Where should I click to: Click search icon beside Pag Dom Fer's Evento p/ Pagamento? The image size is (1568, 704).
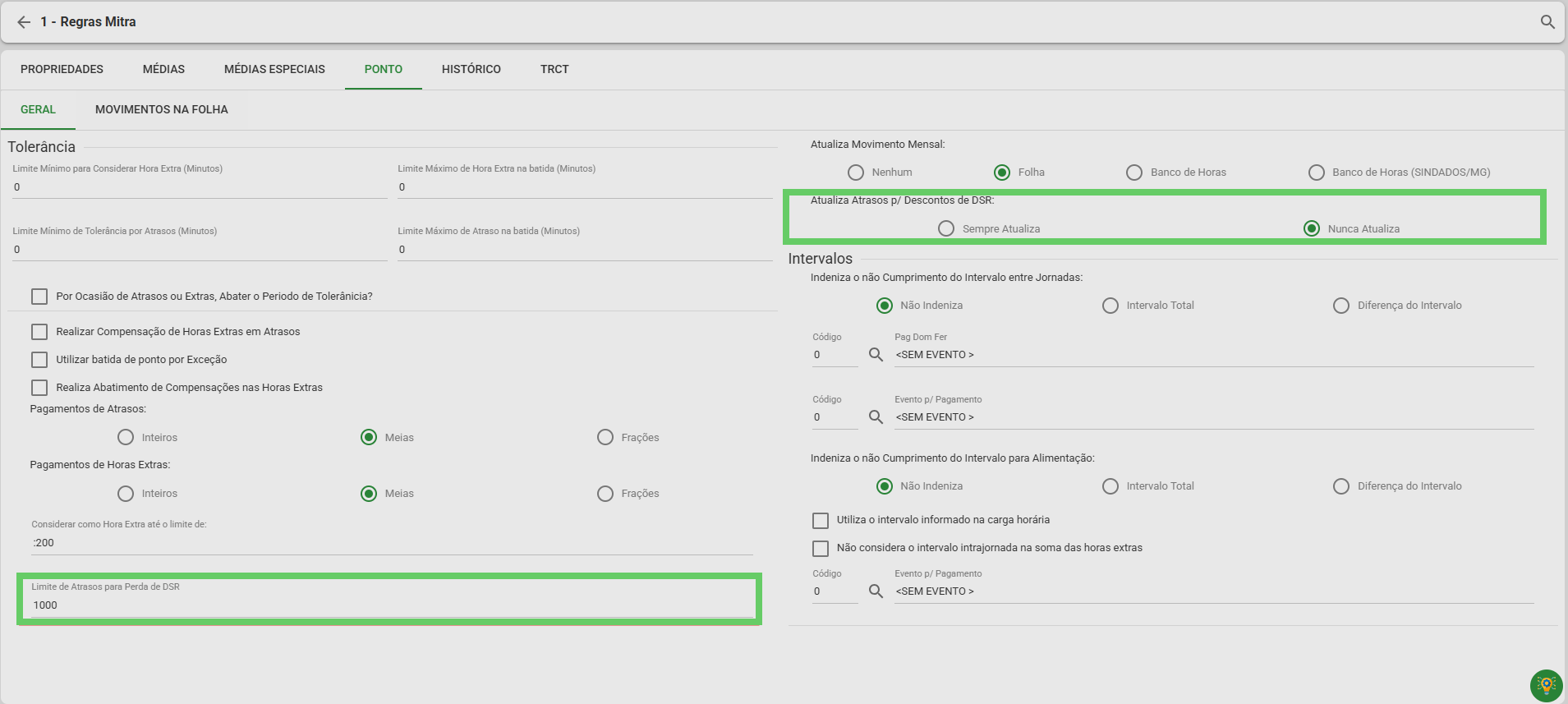[x=876, y=417]
